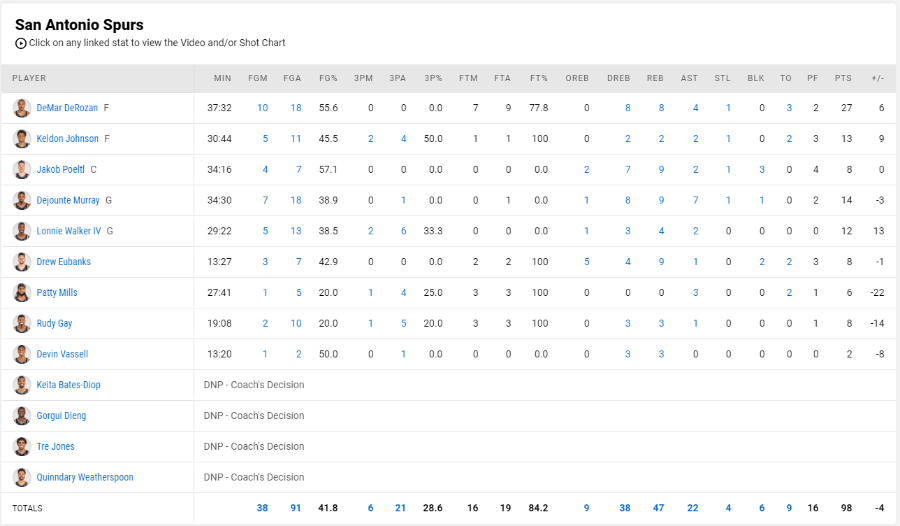Screen dimensions: 900x526
Task: Open Tre Jones' player profile link
Action: point(56,446)
